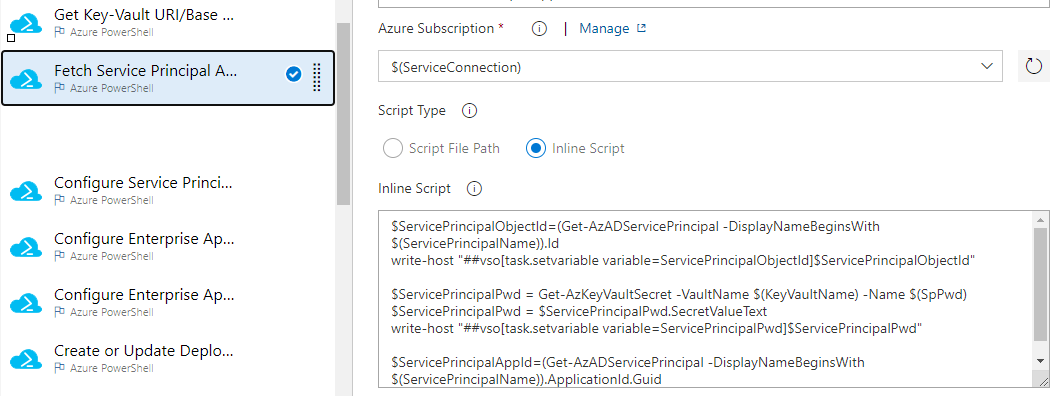Click the refresh icon next to ServiceConnection dropdown
The height and width of the screenshot is (396, 1052).
pos(1034,66)
